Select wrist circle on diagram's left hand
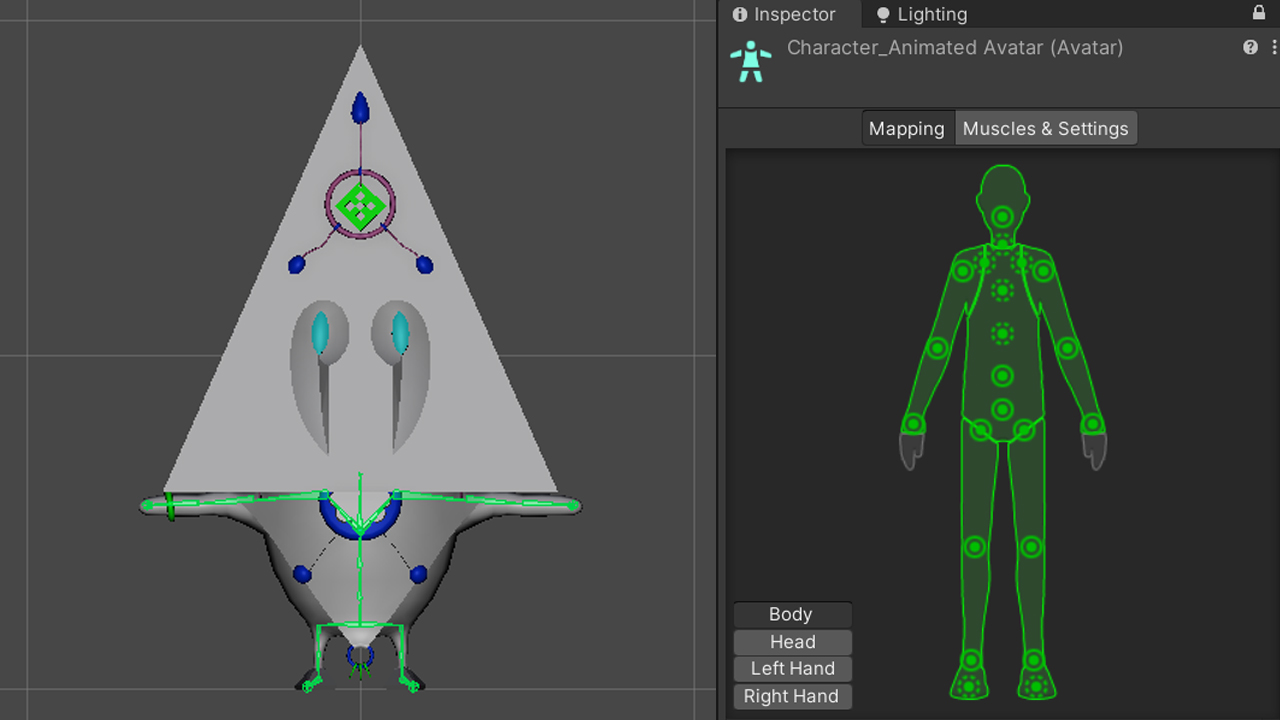 coord(913,424)
